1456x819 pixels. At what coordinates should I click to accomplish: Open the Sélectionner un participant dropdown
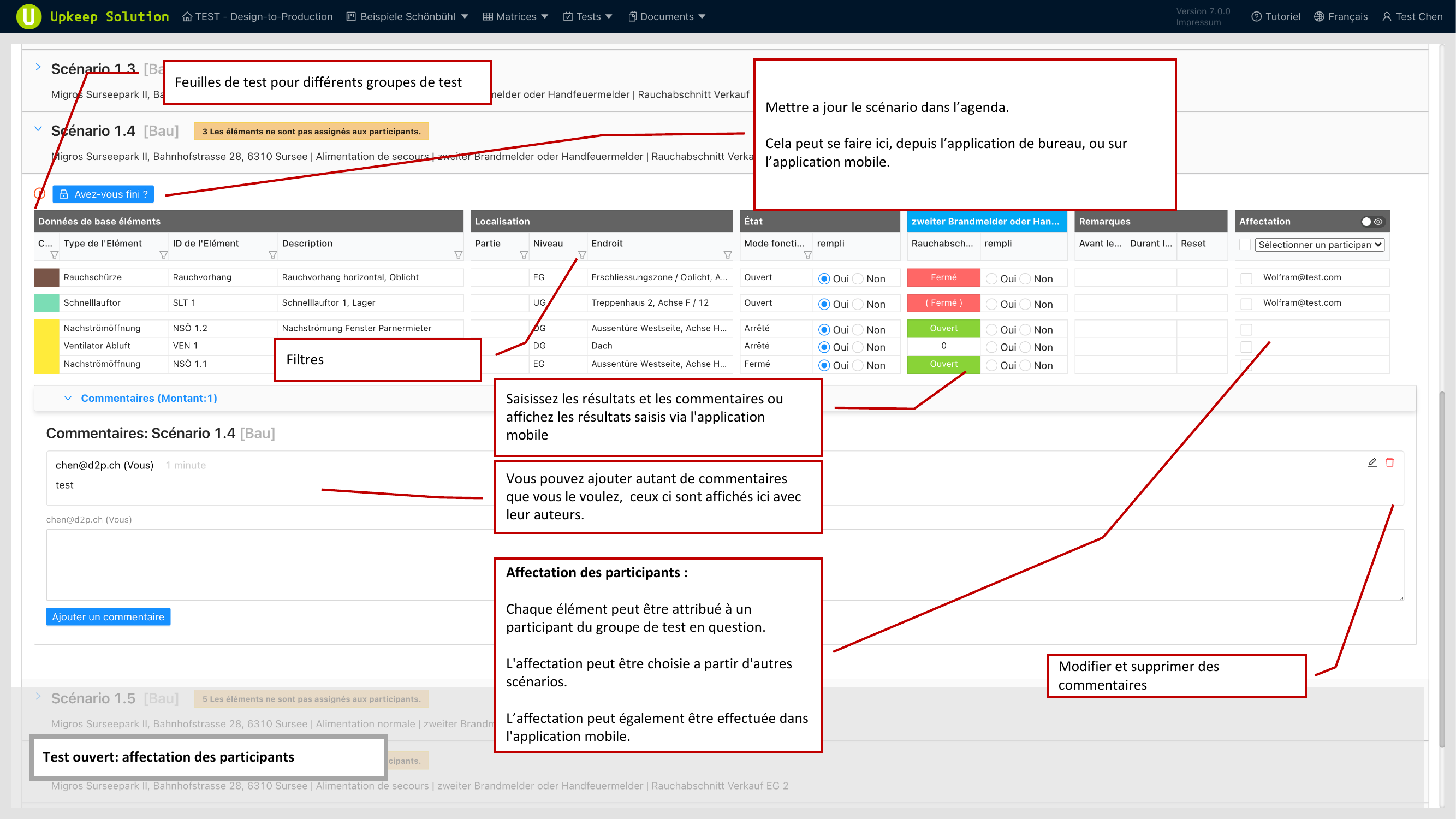(x=1319, y=244)
